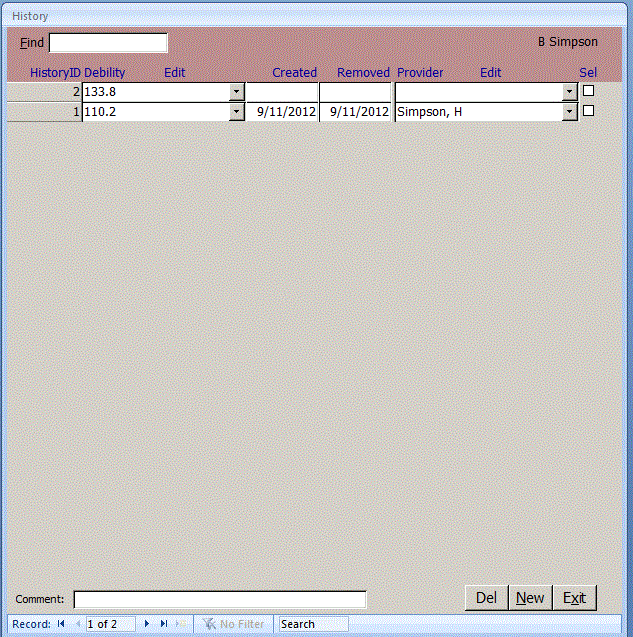Jump to last record icon
This screenshot has height=637, width=633.
(x=164, y=624)
